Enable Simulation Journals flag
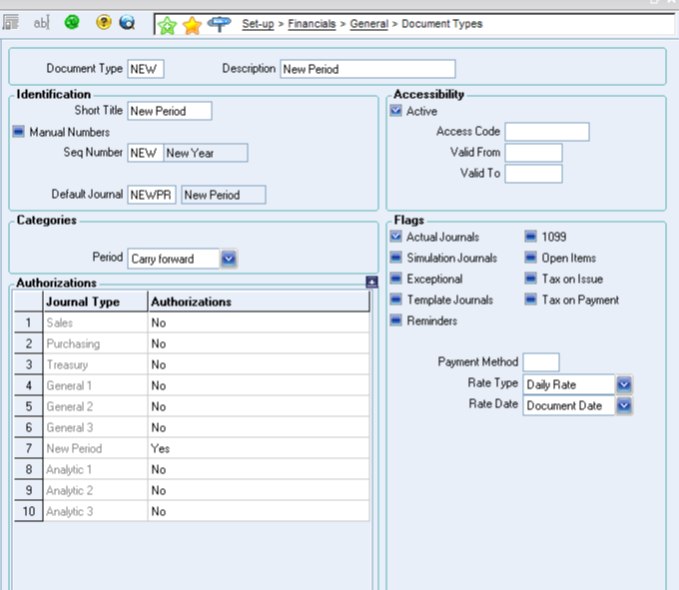The width and height of the screenshot is (679, 590). [396, 257]
